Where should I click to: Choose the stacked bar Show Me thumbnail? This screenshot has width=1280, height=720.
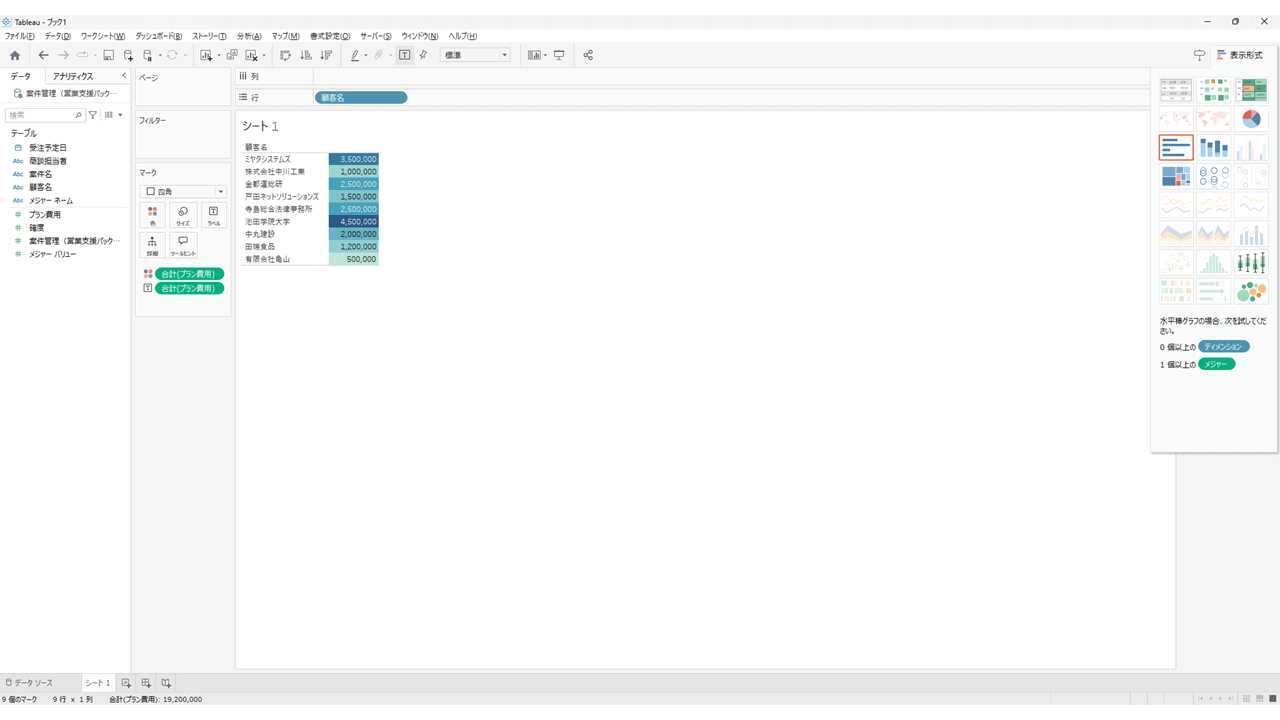point(1213,148)
